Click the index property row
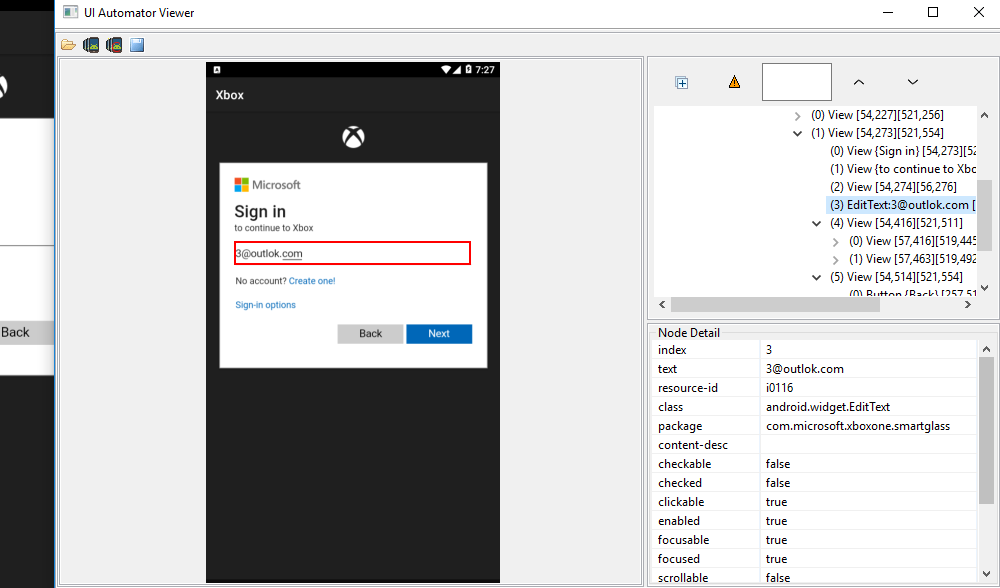This screenshot has height=588, width=1000. [815, 349]
